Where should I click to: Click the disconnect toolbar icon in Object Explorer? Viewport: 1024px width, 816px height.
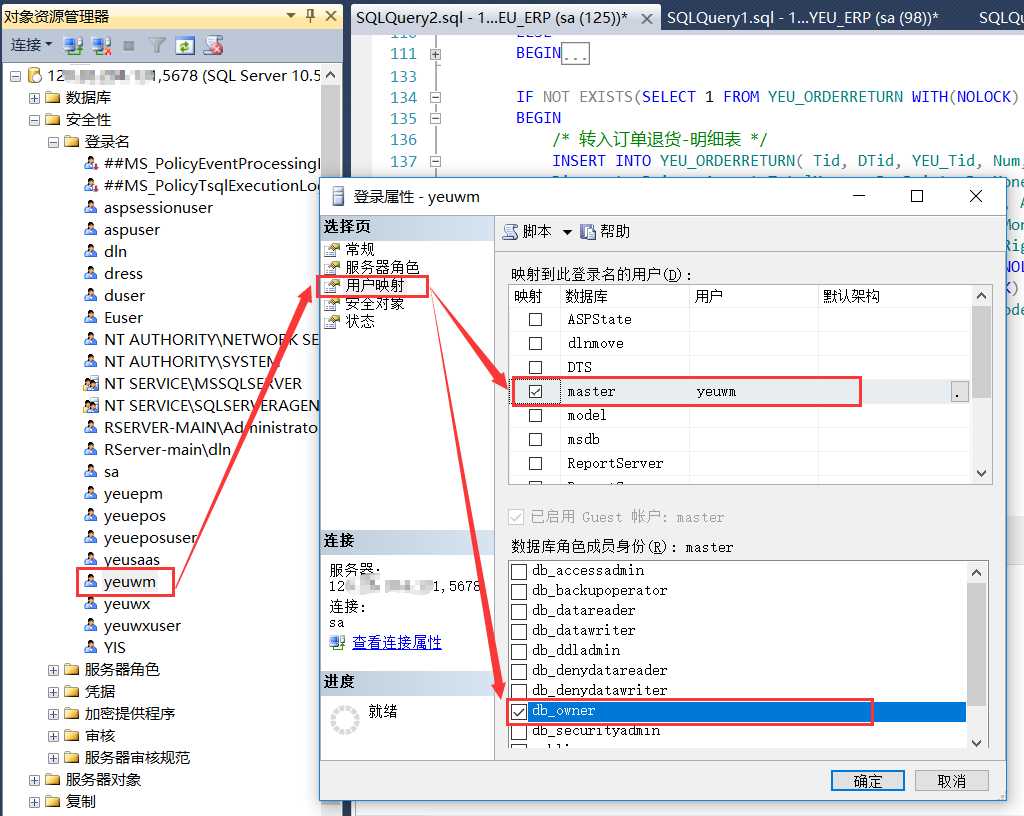click(x=101, y=45)
